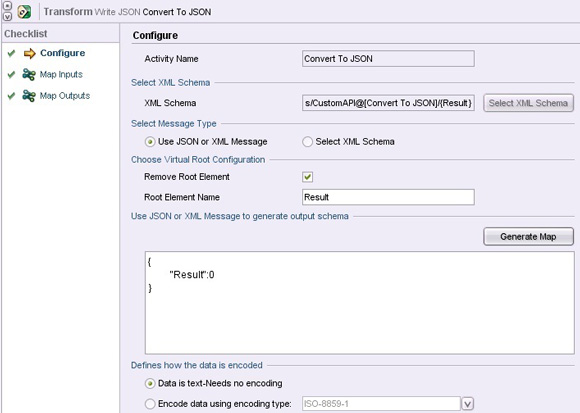The width and height of the screenshot is (580, 413).
Task: Click the Select XML Schema button
Action: pos(528,103)
